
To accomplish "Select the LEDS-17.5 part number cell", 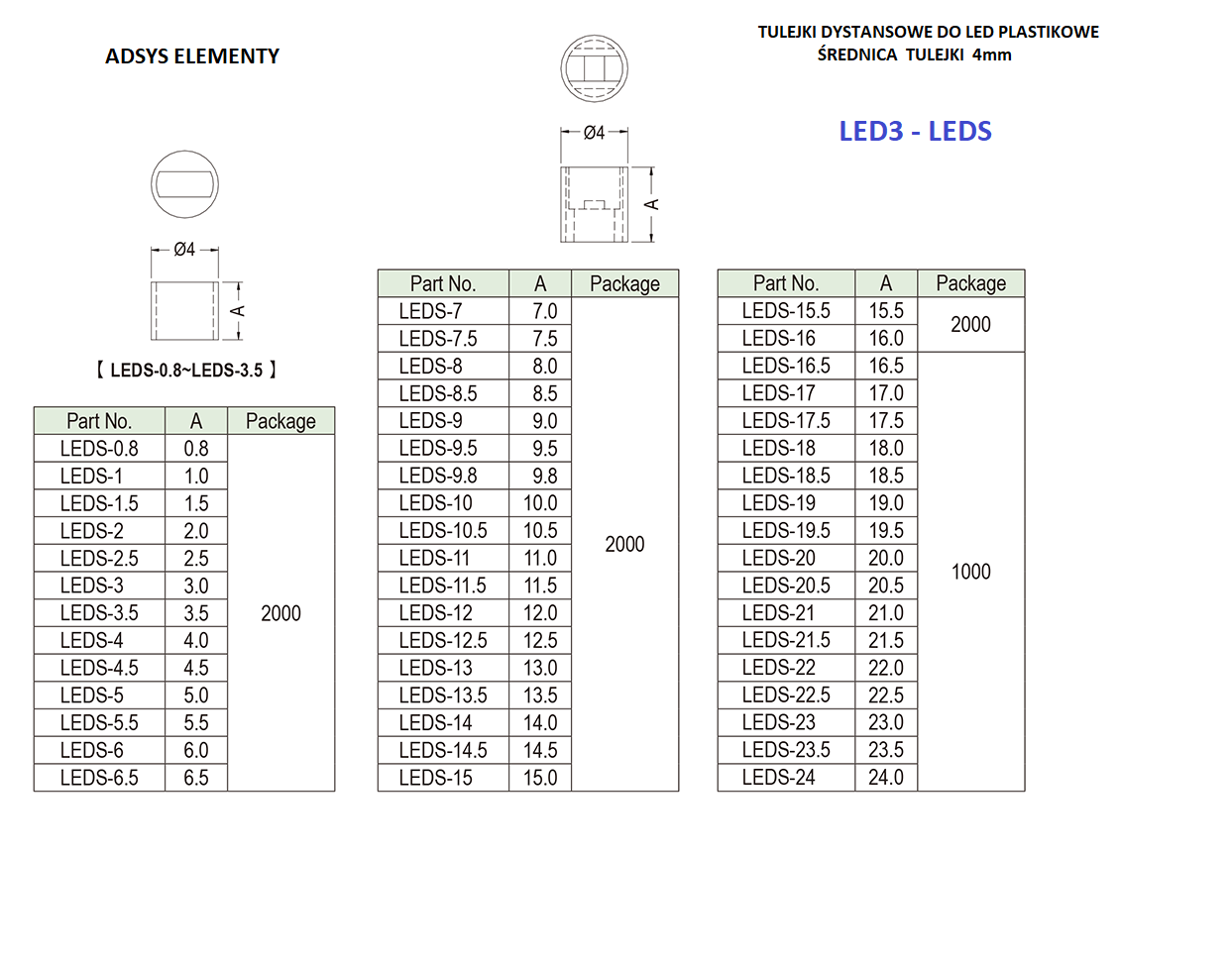I will click(786, 421).
